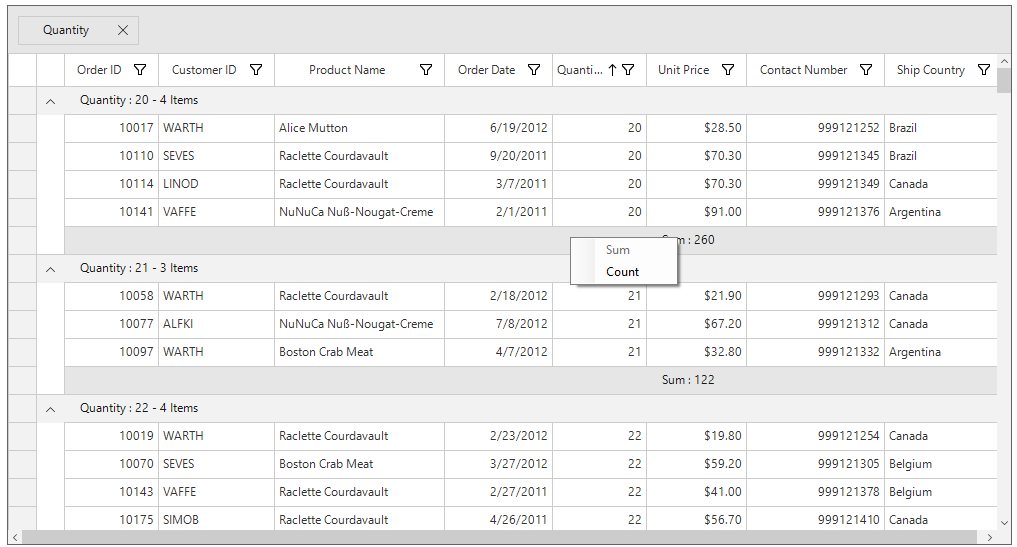Choose Count in the context menu
1017x547 pixels.
[x=624, y=272]
